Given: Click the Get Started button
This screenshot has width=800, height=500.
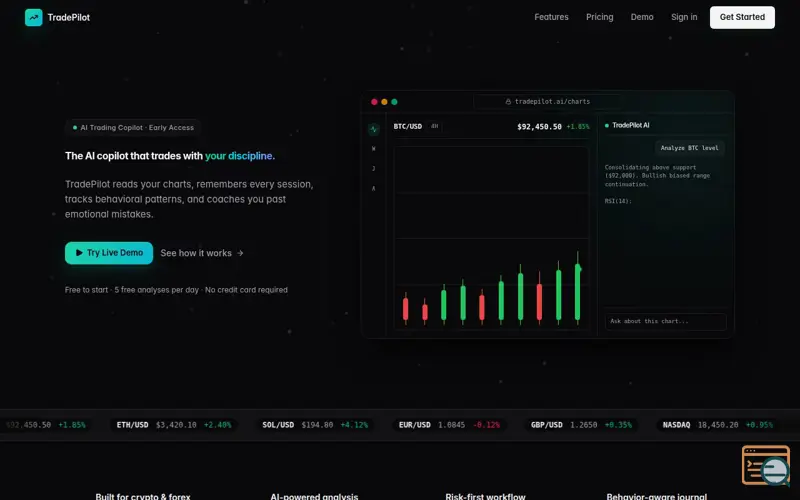Looking at the screenshot, I should coord(742,17).
